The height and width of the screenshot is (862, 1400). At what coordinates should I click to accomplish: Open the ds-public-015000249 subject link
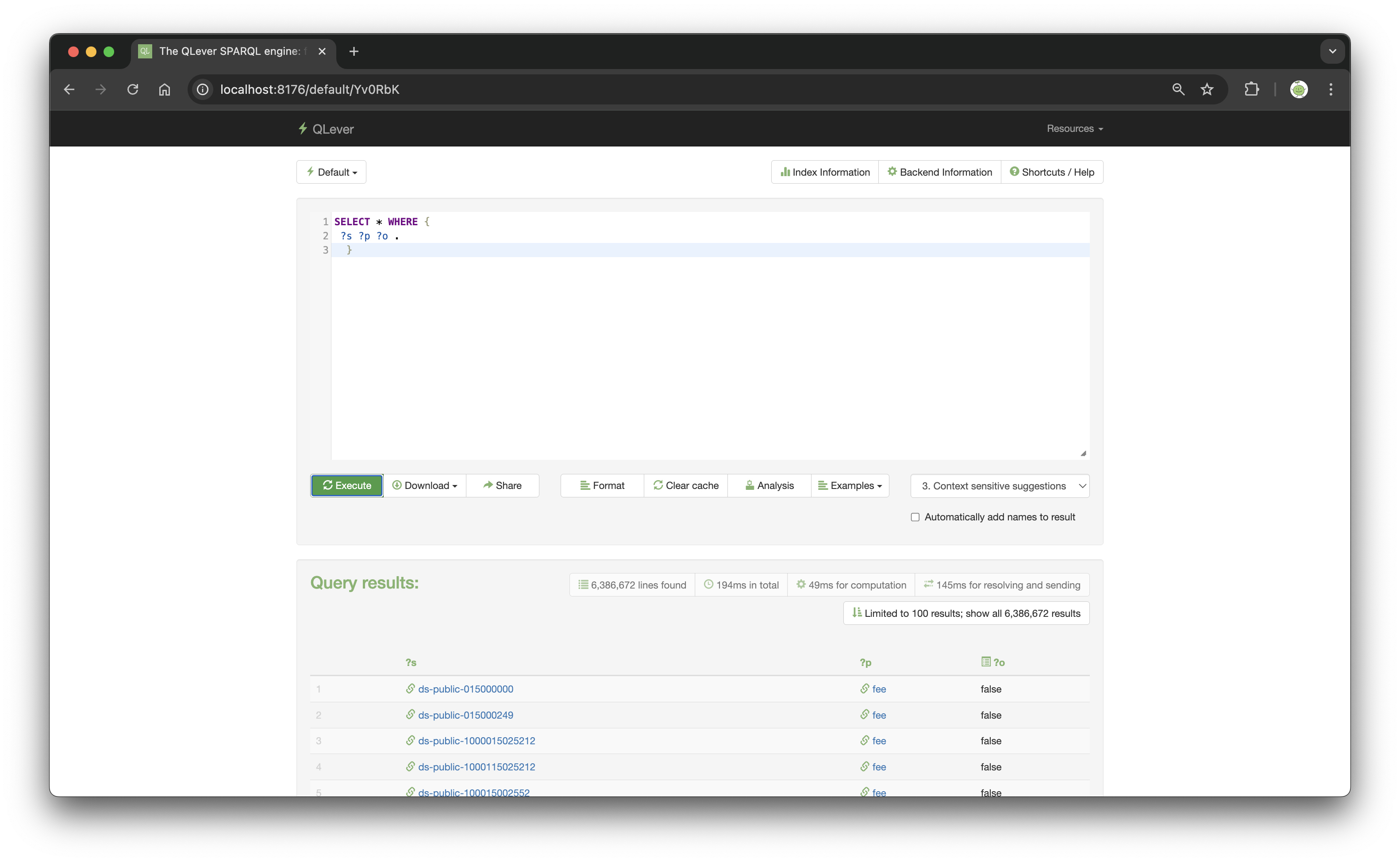465,715
